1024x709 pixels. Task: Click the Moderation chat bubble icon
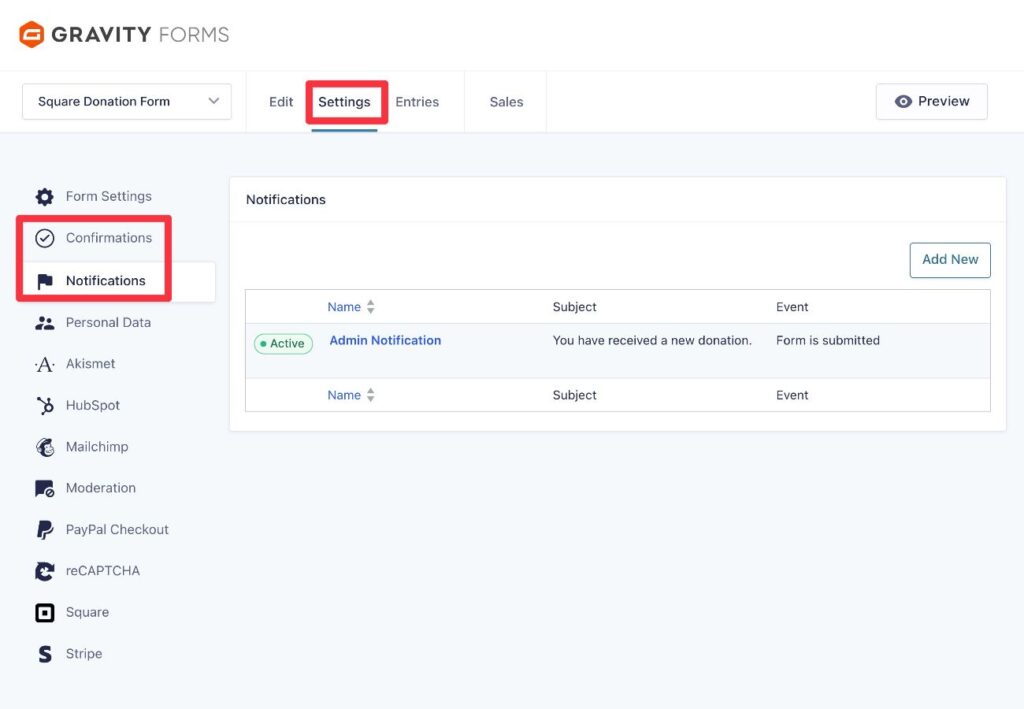click(44, 488)
